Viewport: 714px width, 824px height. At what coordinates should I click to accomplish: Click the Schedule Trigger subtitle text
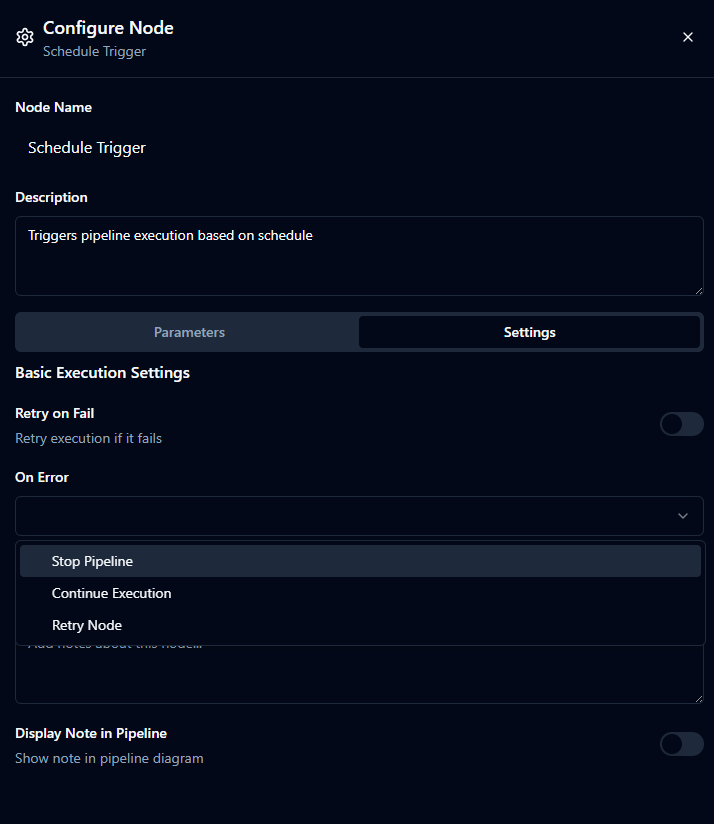(94, 51)
